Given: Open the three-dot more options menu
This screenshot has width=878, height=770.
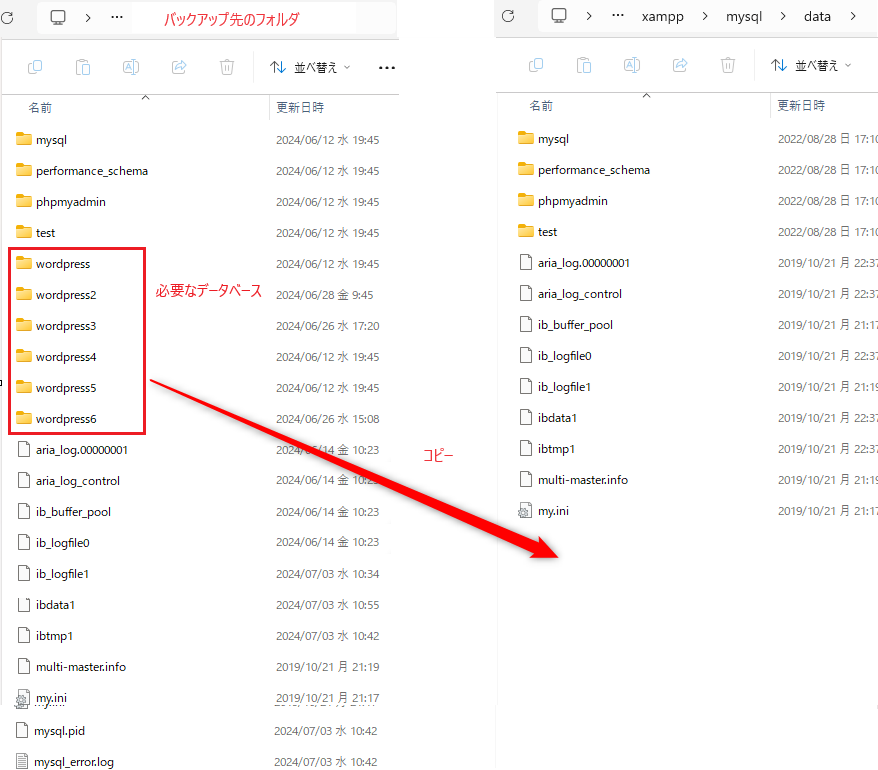Looking at the screenshot, I should [x=387, y=68].
